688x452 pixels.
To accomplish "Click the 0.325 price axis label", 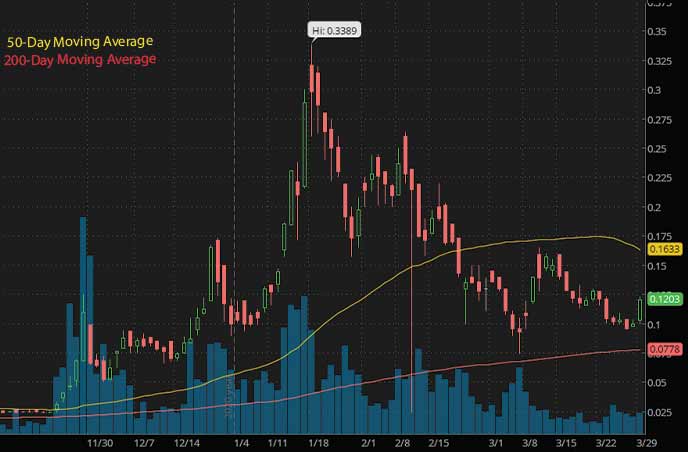I will (x=659, y=61).
